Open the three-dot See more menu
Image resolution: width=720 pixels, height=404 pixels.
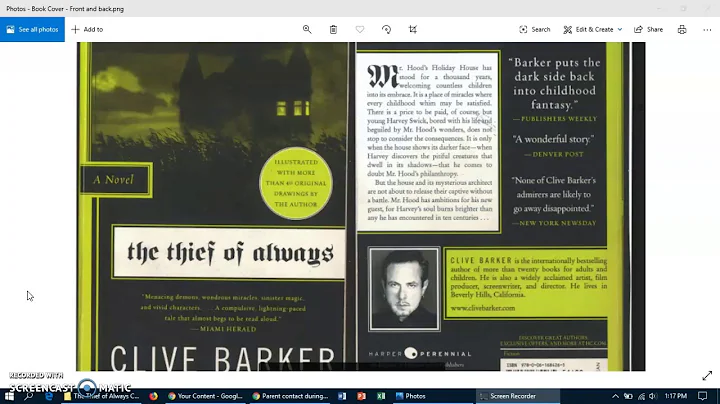pos(707,29)
